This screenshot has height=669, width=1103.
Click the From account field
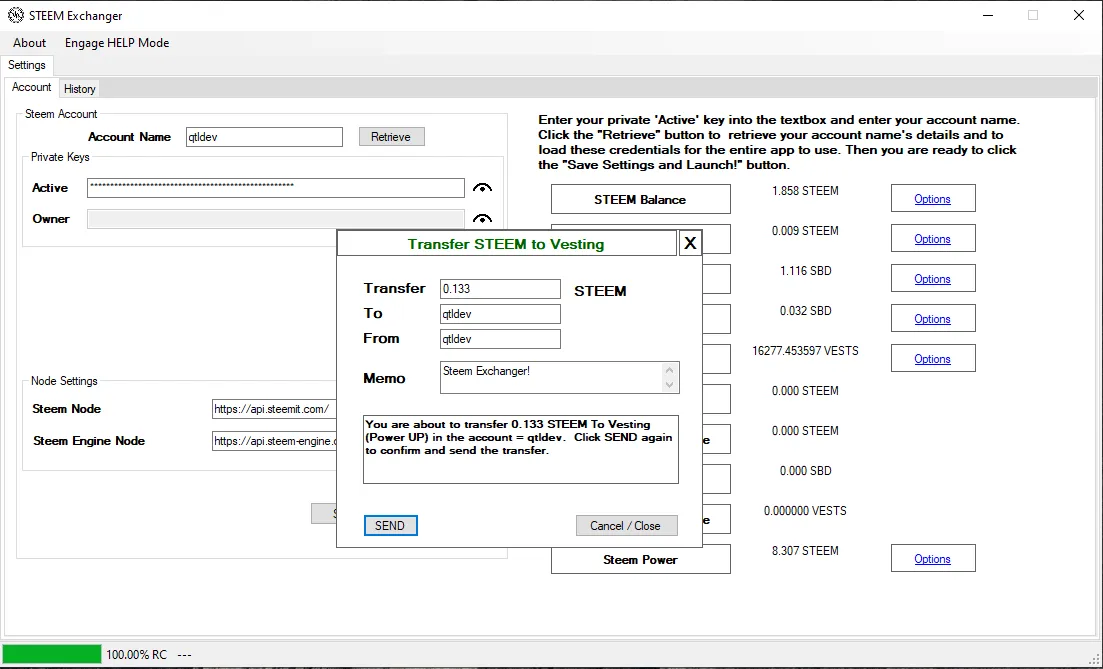500,339
